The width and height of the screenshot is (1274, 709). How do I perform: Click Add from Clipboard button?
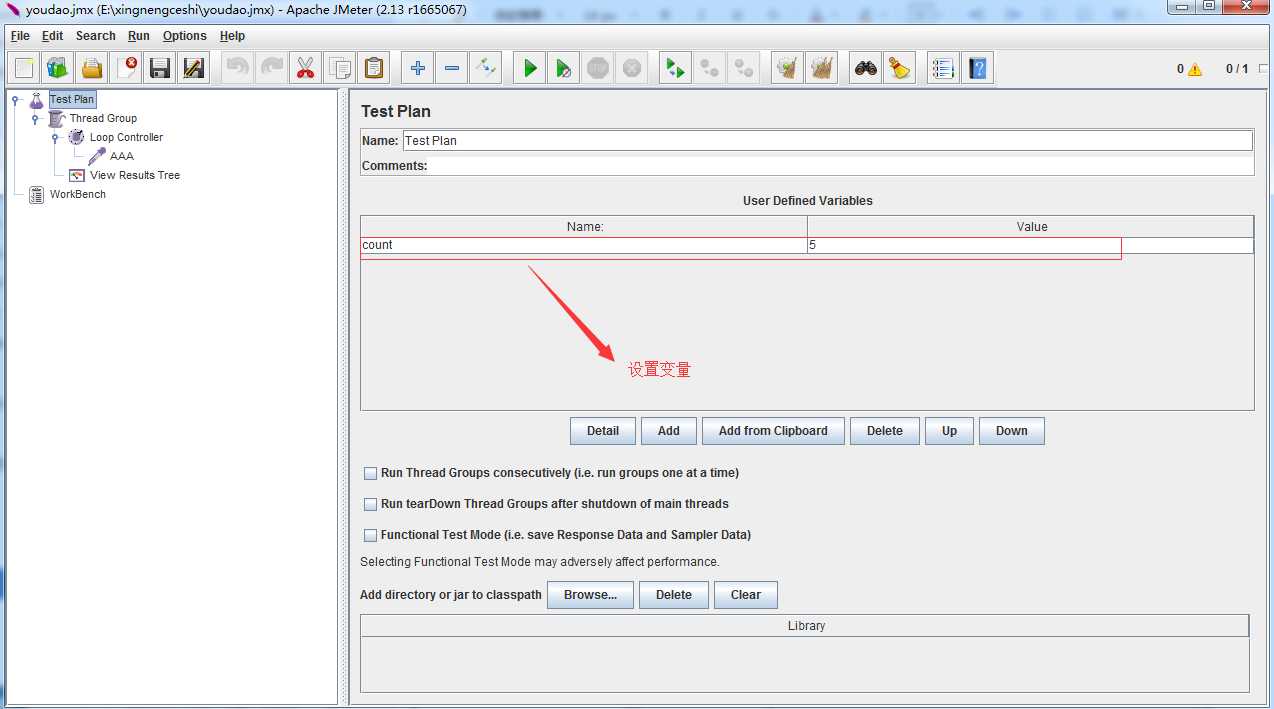pos(773,431)
